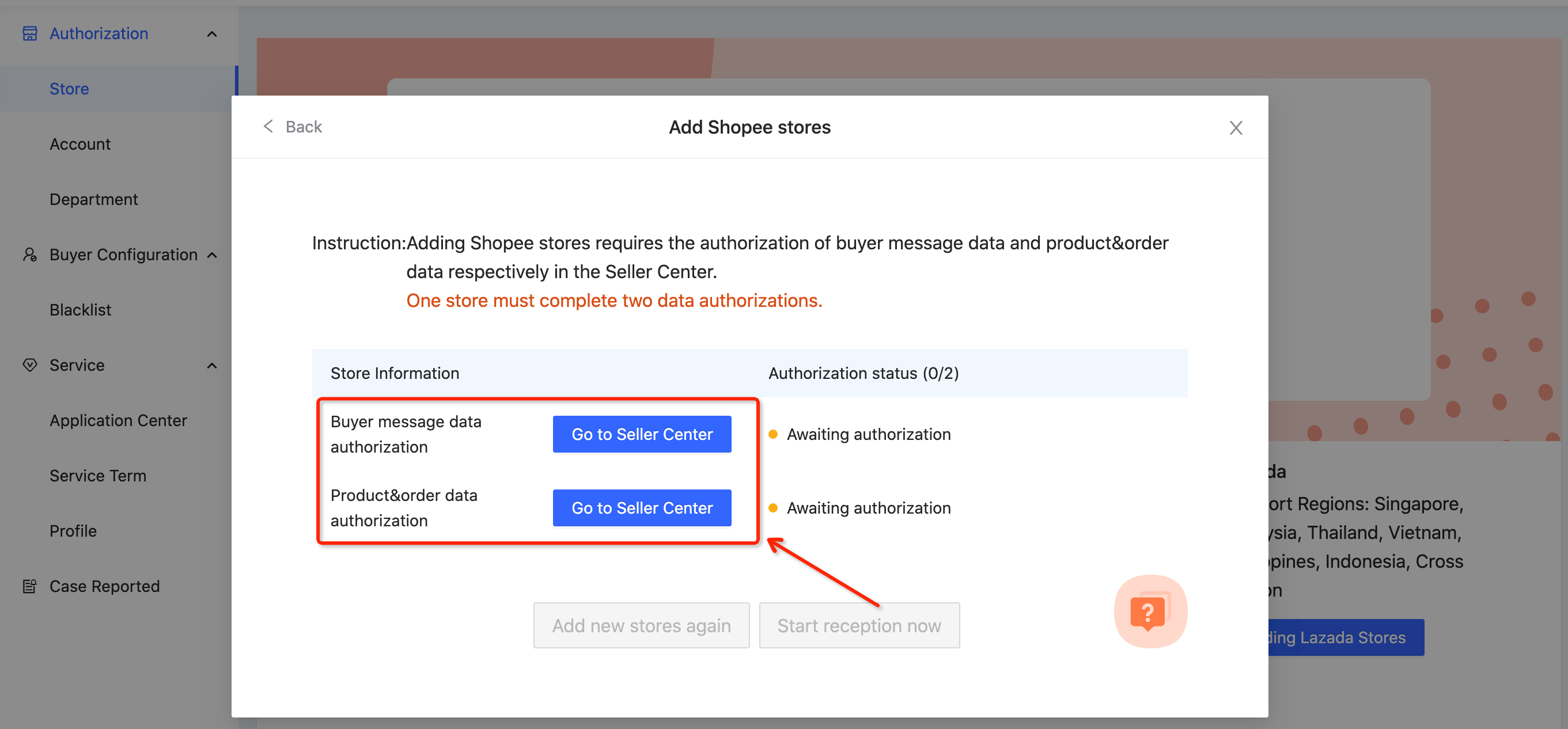Click Go to Seller Center for product&order data
Viewport: 1568px width, 729px height.
[642, 507]
